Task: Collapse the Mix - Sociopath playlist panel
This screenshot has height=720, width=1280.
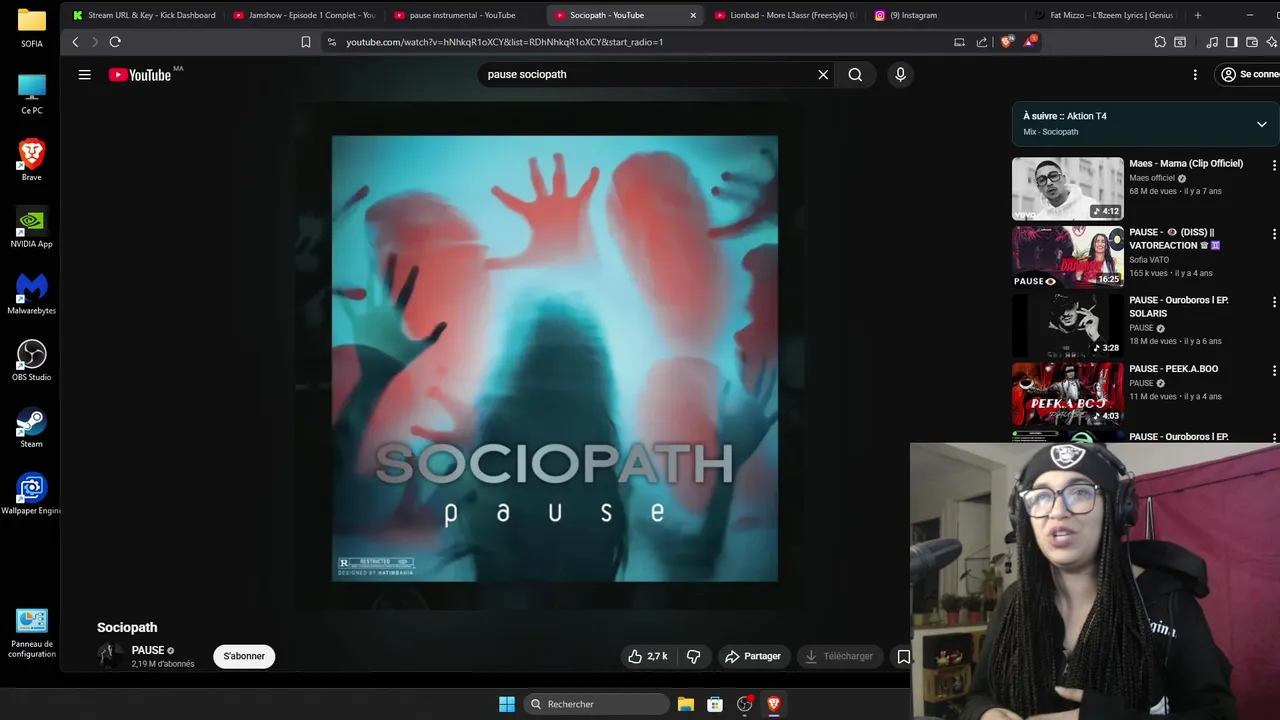Action: click(1262, 124)
